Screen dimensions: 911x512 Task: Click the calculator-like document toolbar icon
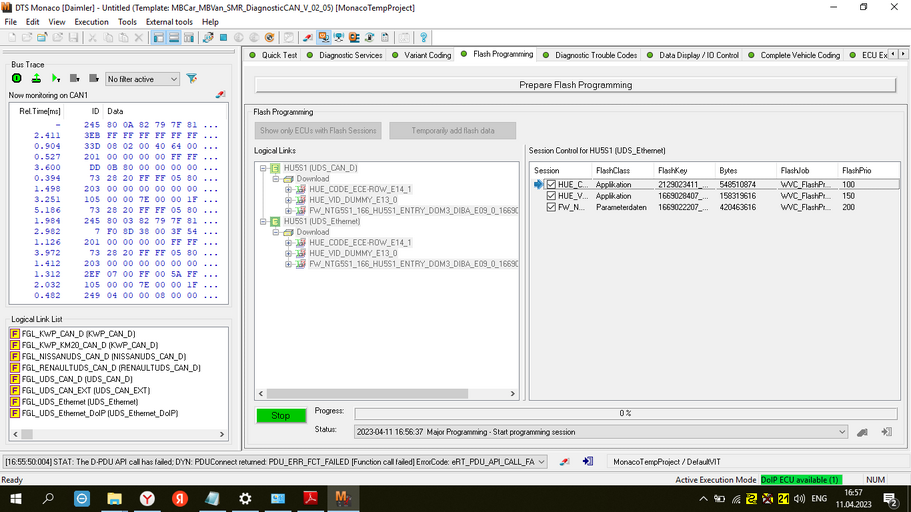tap(385, 38)
